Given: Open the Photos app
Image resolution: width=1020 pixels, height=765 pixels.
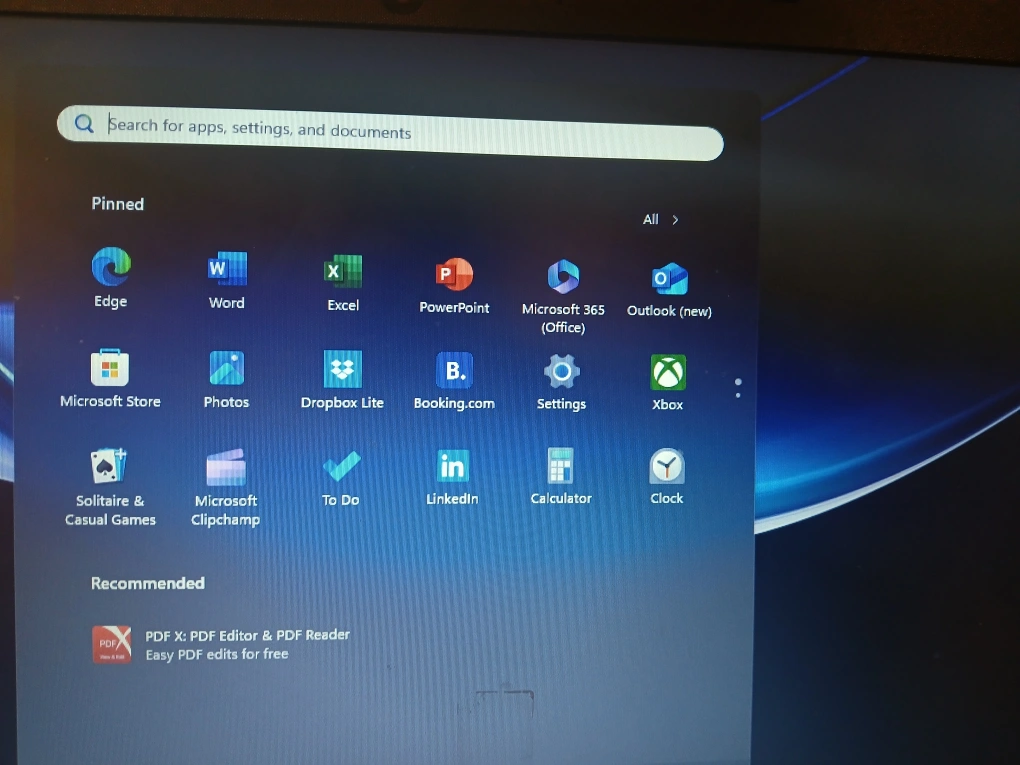Looking at the screenshot, I should [227, 369].
